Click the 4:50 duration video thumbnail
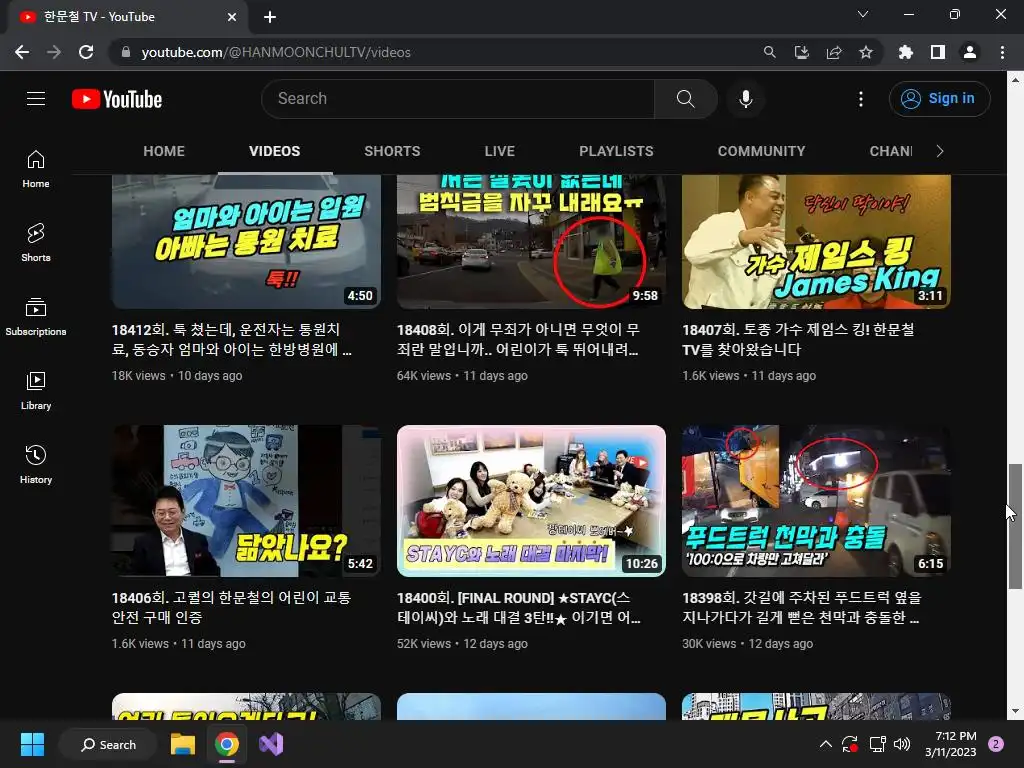This screenshot has width=1024, height=768. [246, 240]
